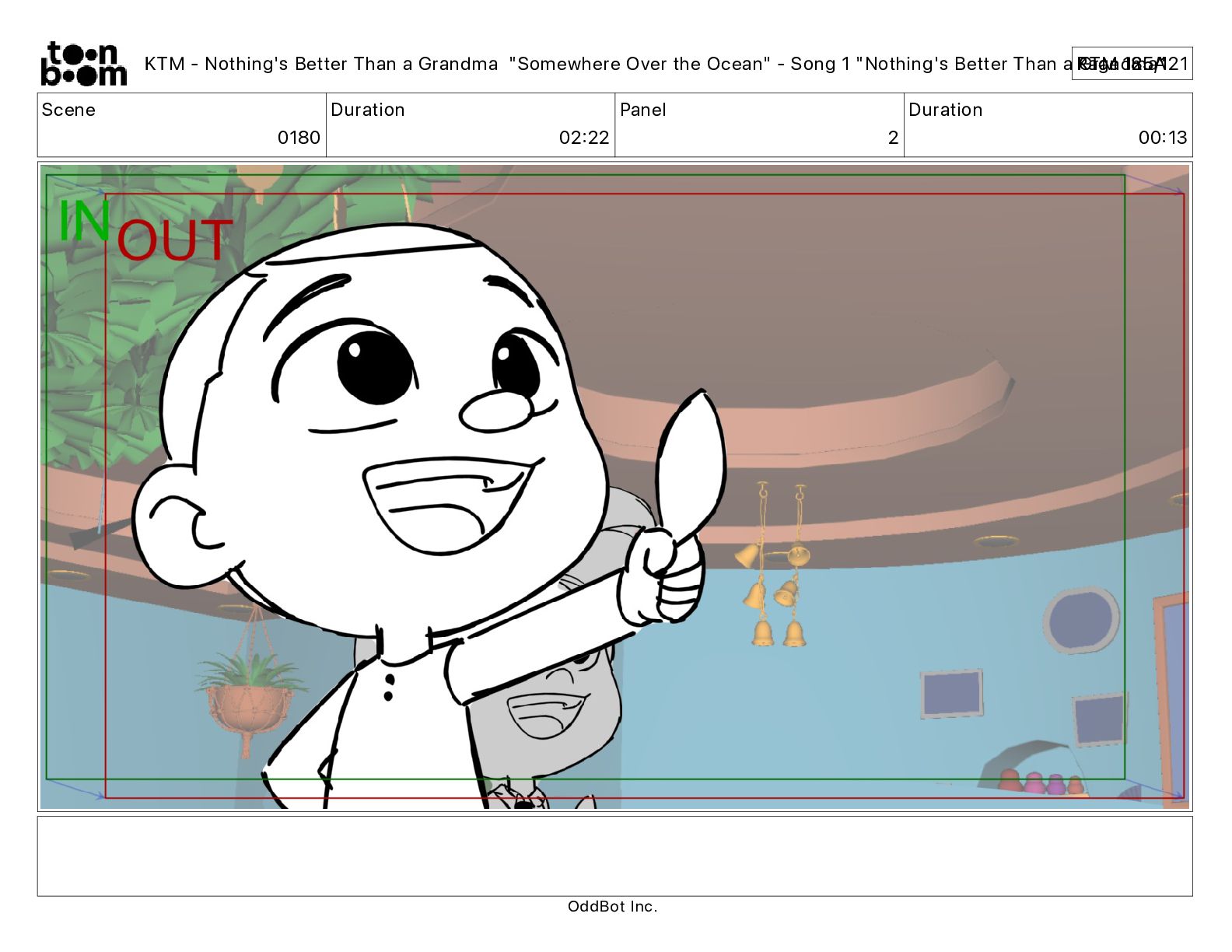Image resolution: width=1232 pixels, height=952 pixels.
Task: Select panel duration value 00:13
Action: [1163, 138]
